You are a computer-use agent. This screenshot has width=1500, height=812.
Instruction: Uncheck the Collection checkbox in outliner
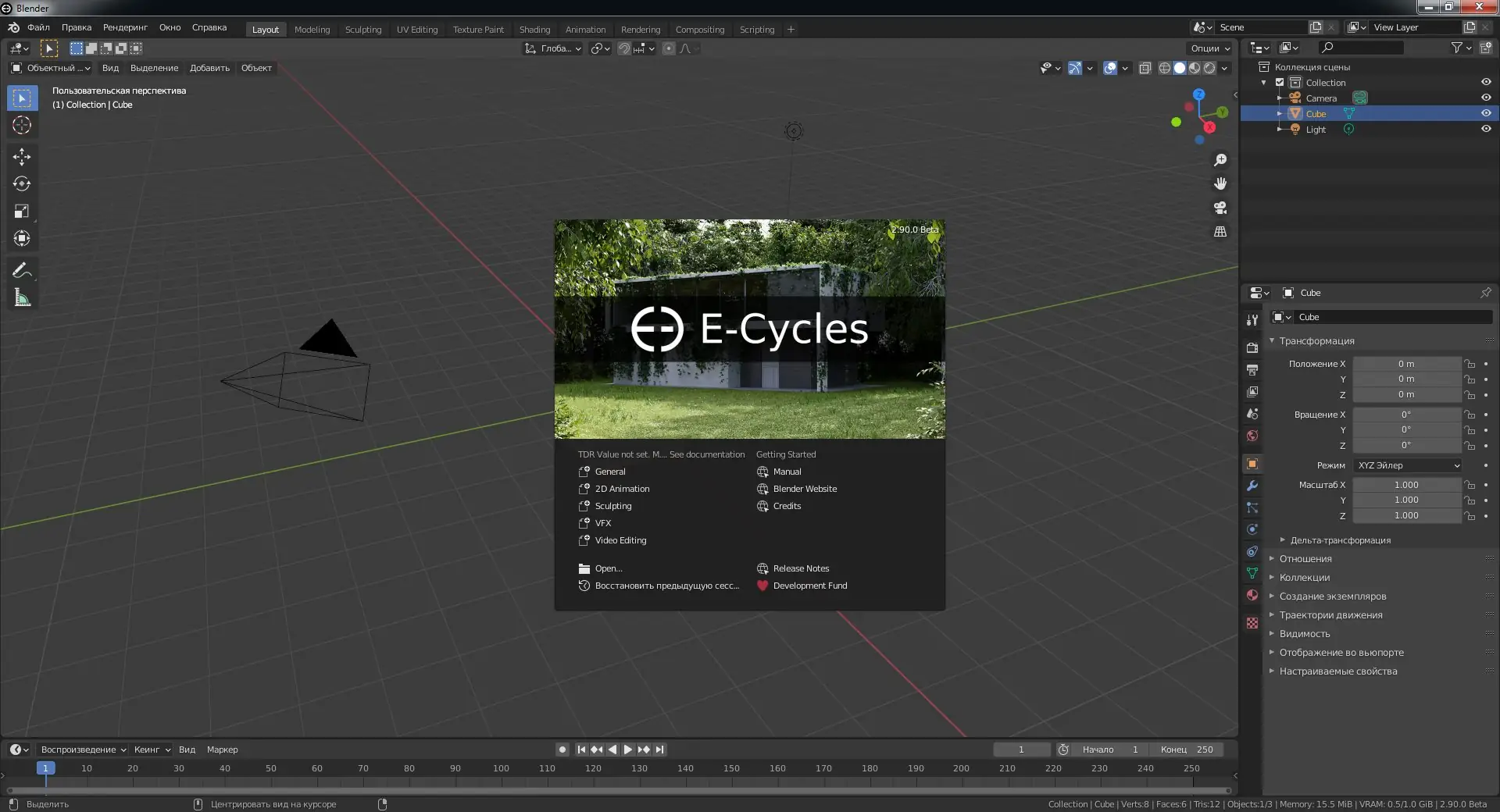(1280, 82)
